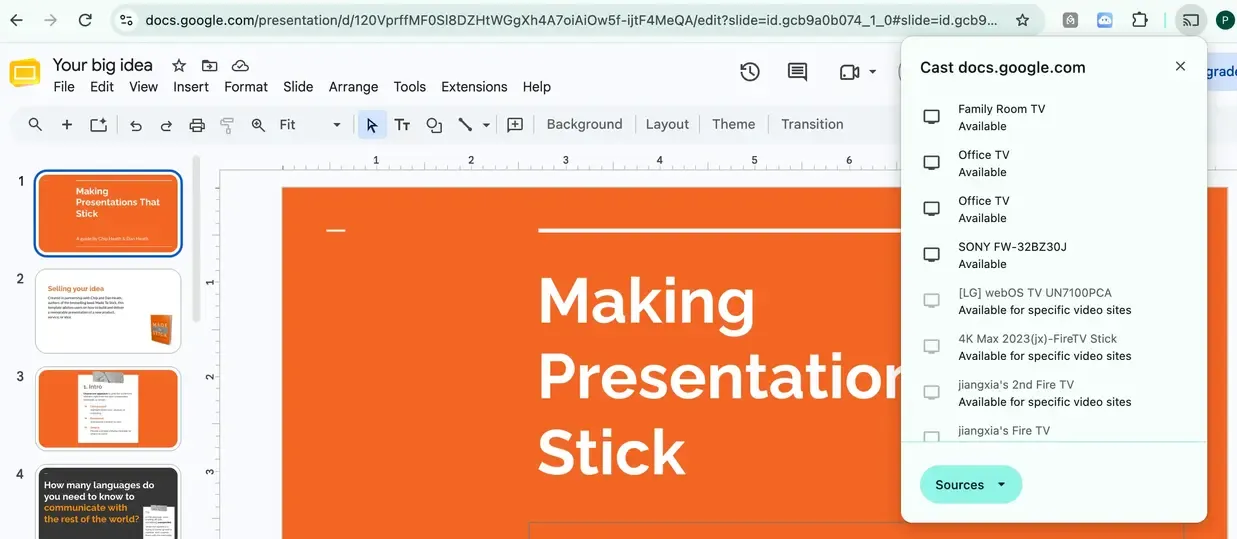
Task: Expand the line tool dropdown arrow
Action: click(x=487, y=125)
